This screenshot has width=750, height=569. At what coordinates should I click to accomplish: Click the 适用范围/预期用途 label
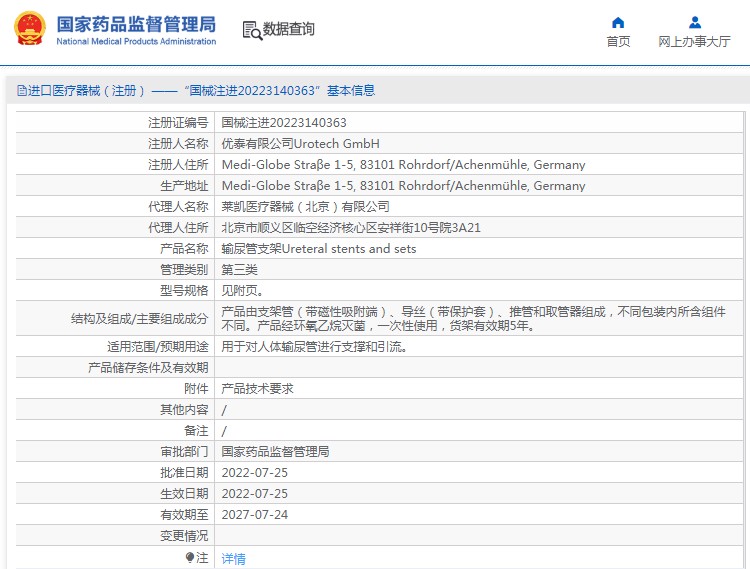pyautogui.click(x=157, y=347)
